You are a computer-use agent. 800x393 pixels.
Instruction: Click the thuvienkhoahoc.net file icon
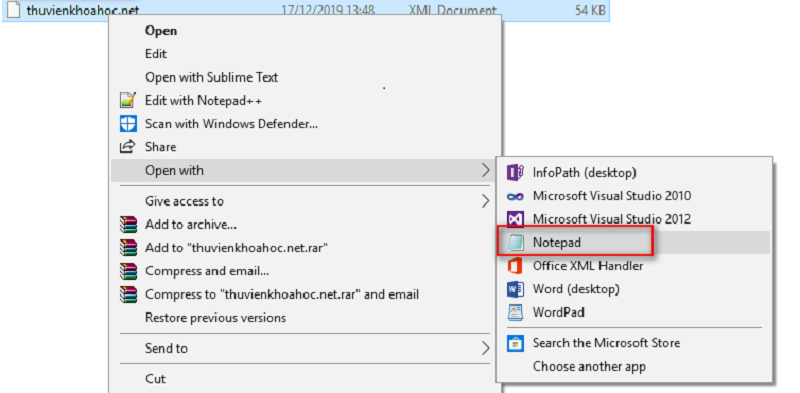13,10
